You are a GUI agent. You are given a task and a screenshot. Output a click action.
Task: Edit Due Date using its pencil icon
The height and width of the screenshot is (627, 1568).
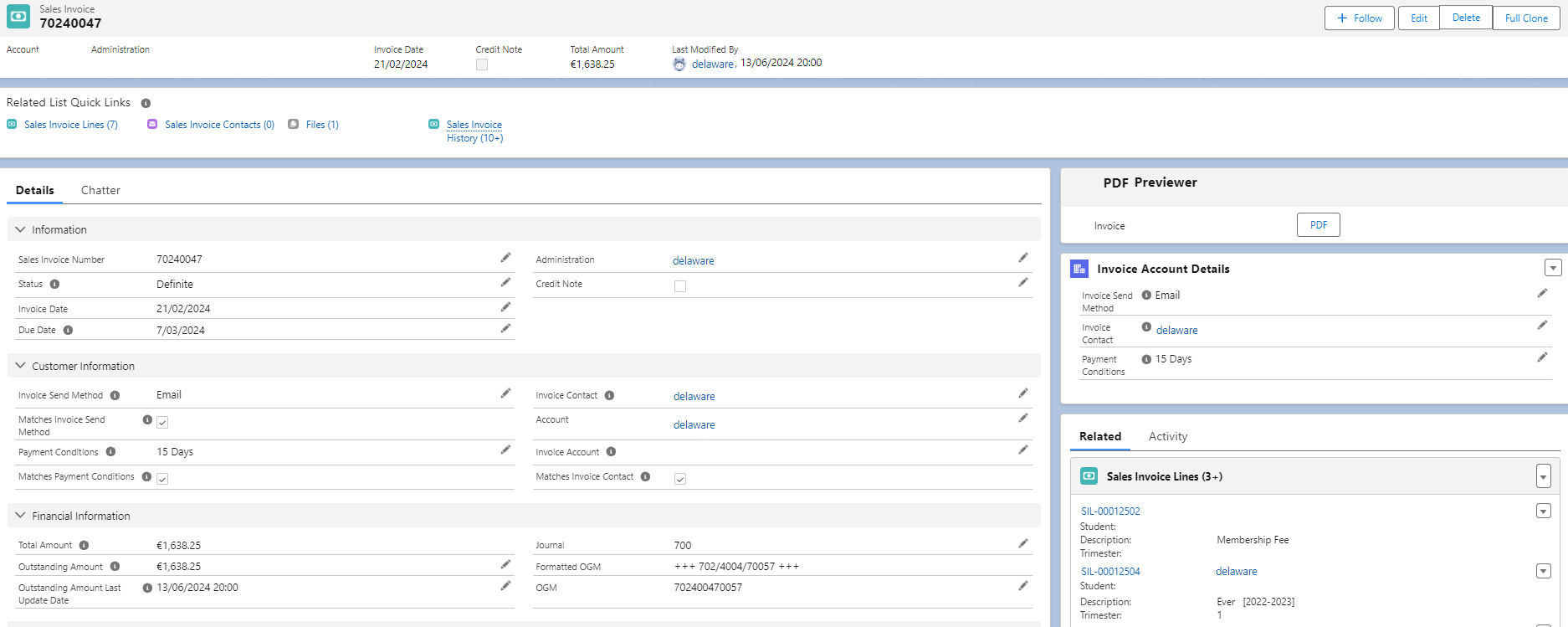(x=505, y=329)
